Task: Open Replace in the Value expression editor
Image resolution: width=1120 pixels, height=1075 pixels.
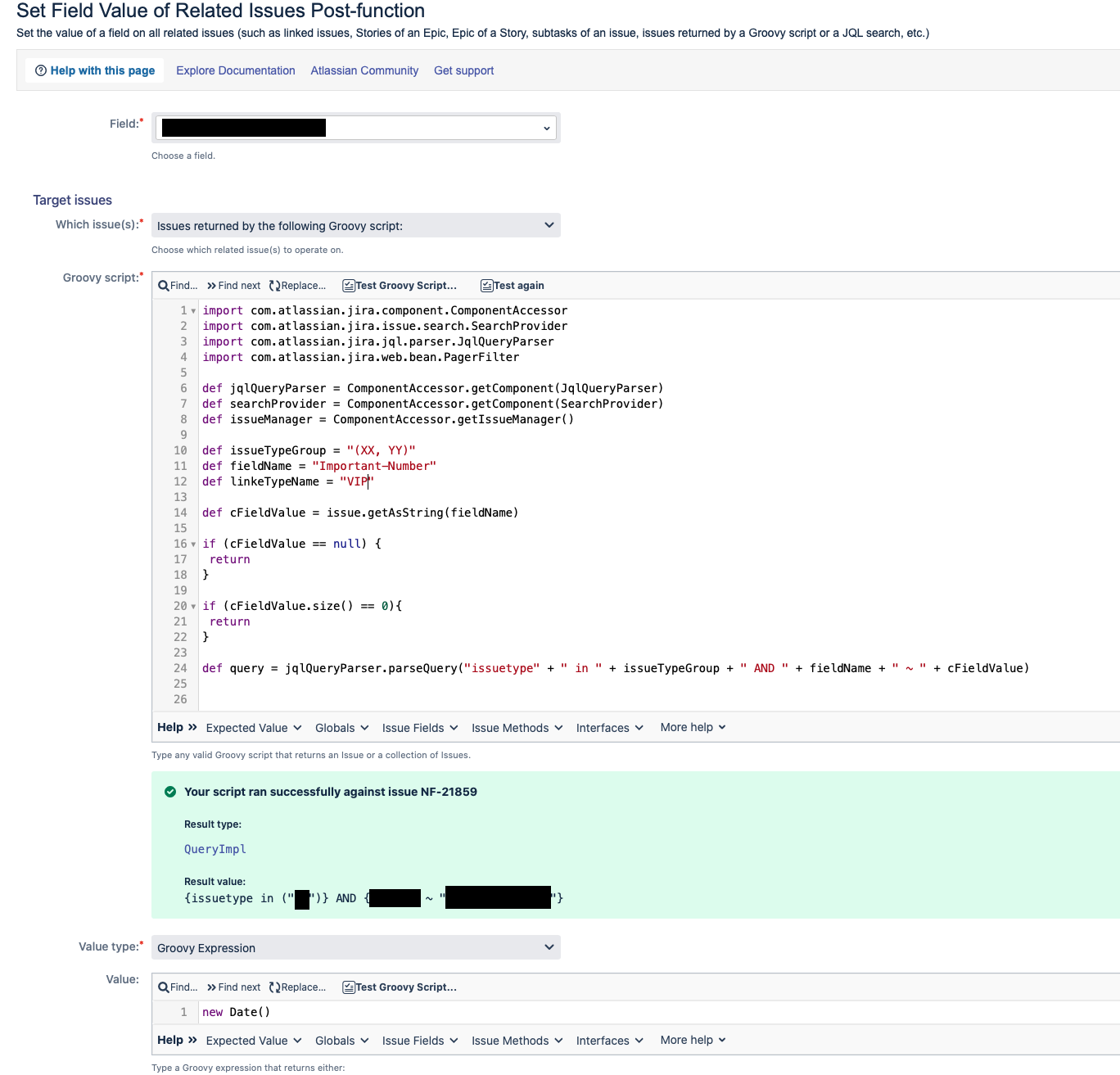Action: (276, 987)
